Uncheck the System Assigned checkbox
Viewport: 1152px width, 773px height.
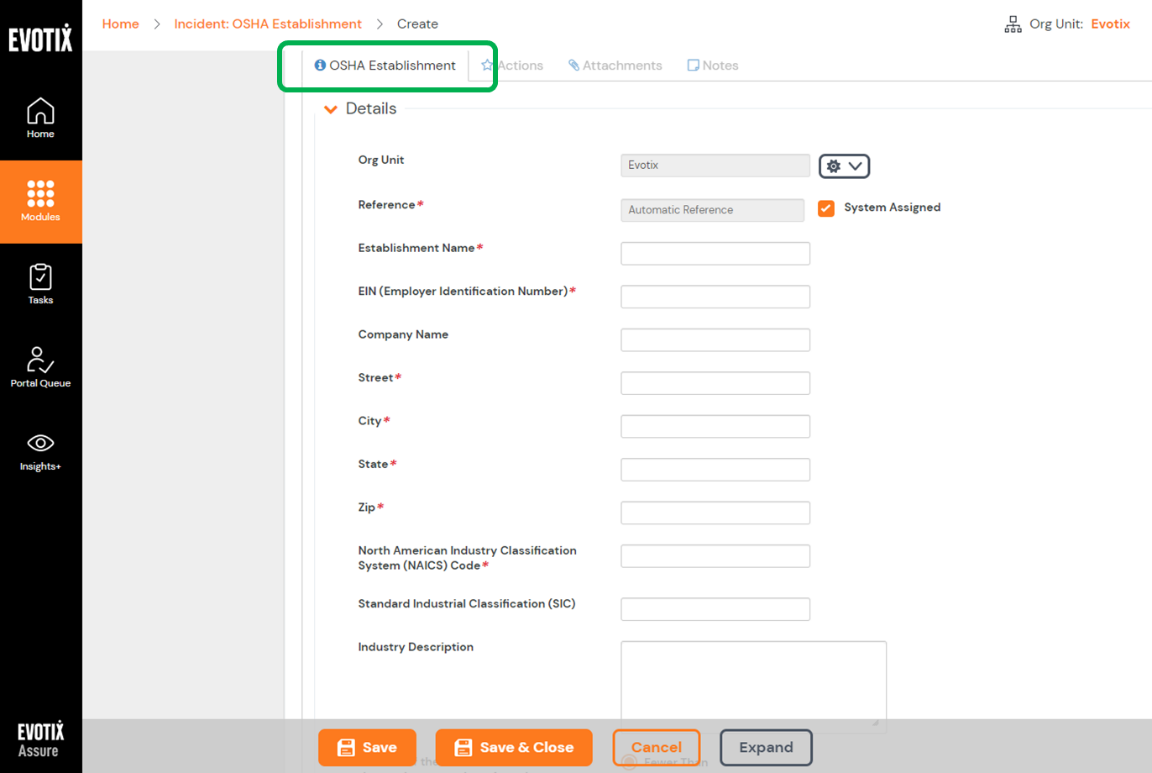coord(825,208)
